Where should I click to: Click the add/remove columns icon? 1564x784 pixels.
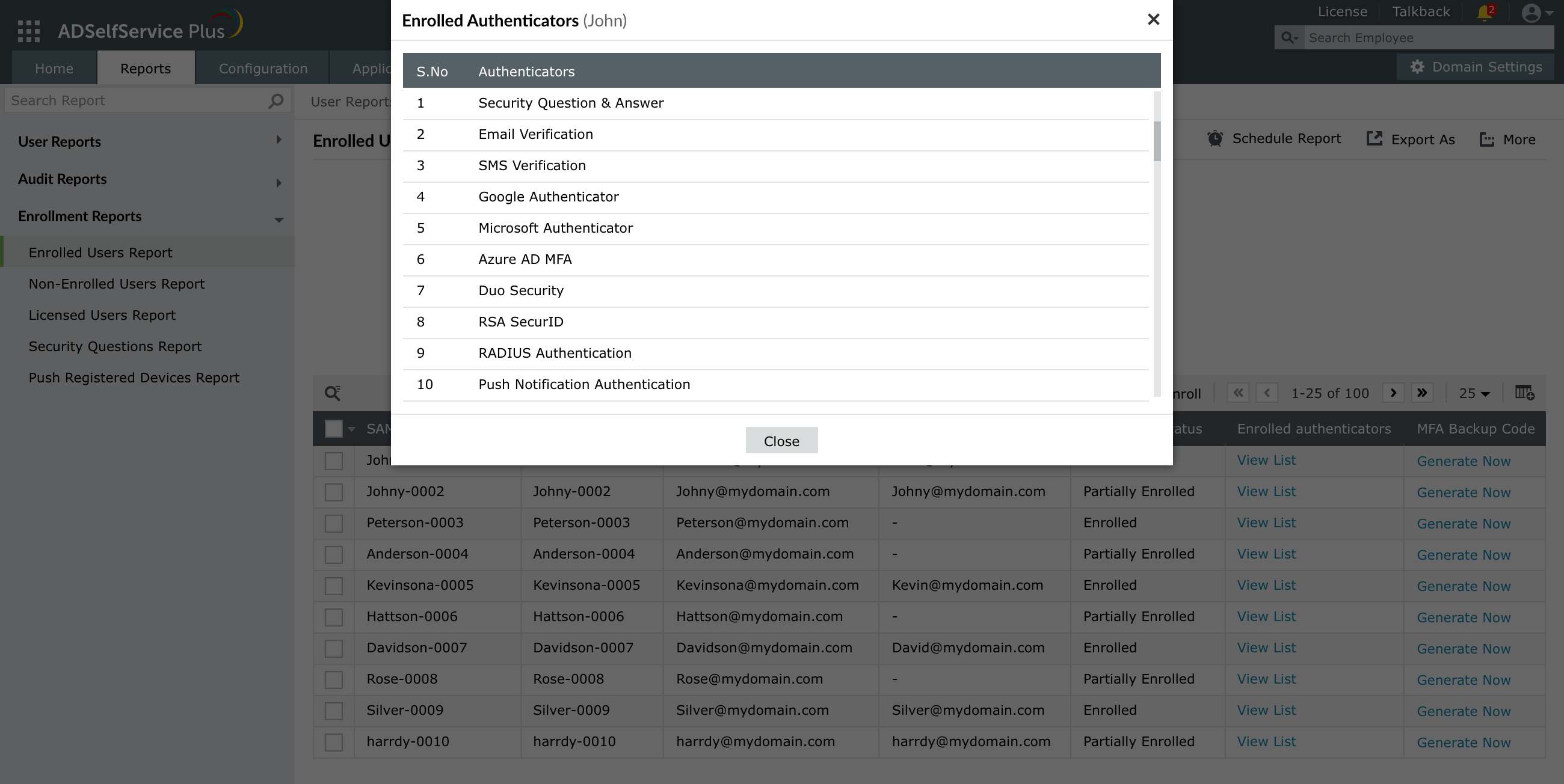1524,393
